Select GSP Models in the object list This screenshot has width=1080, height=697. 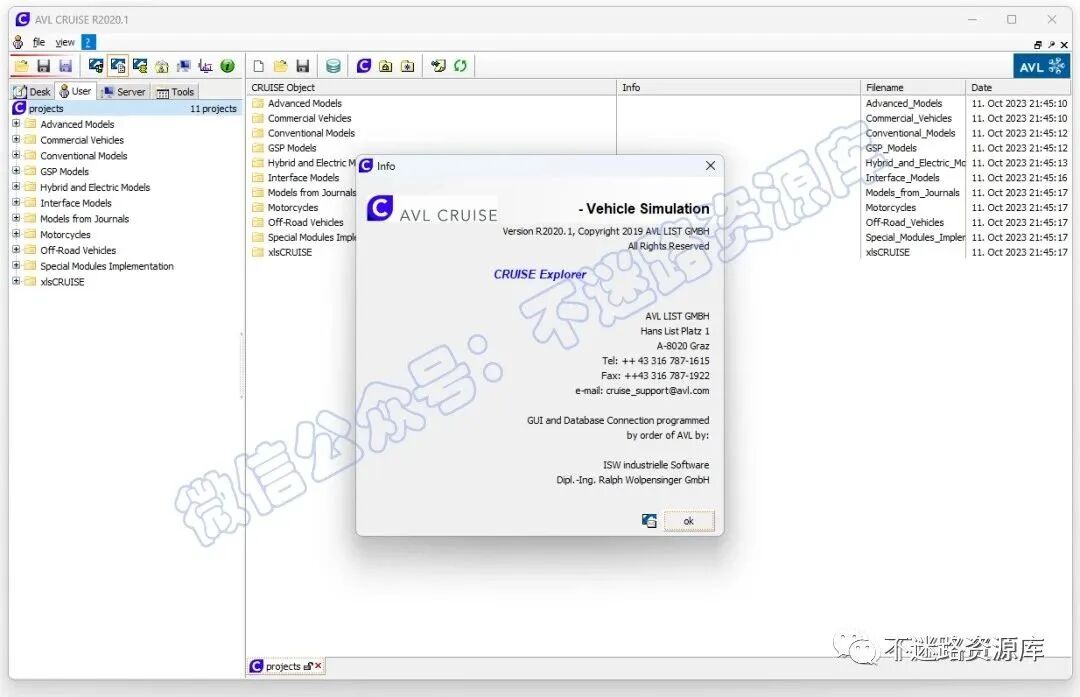tap(292, 148)
